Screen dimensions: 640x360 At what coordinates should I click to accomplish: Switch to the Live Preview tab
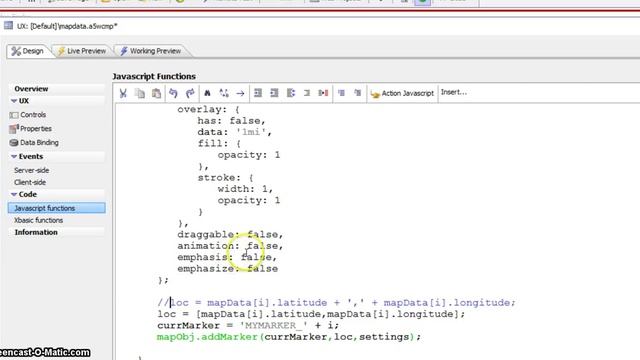point(82,51)
